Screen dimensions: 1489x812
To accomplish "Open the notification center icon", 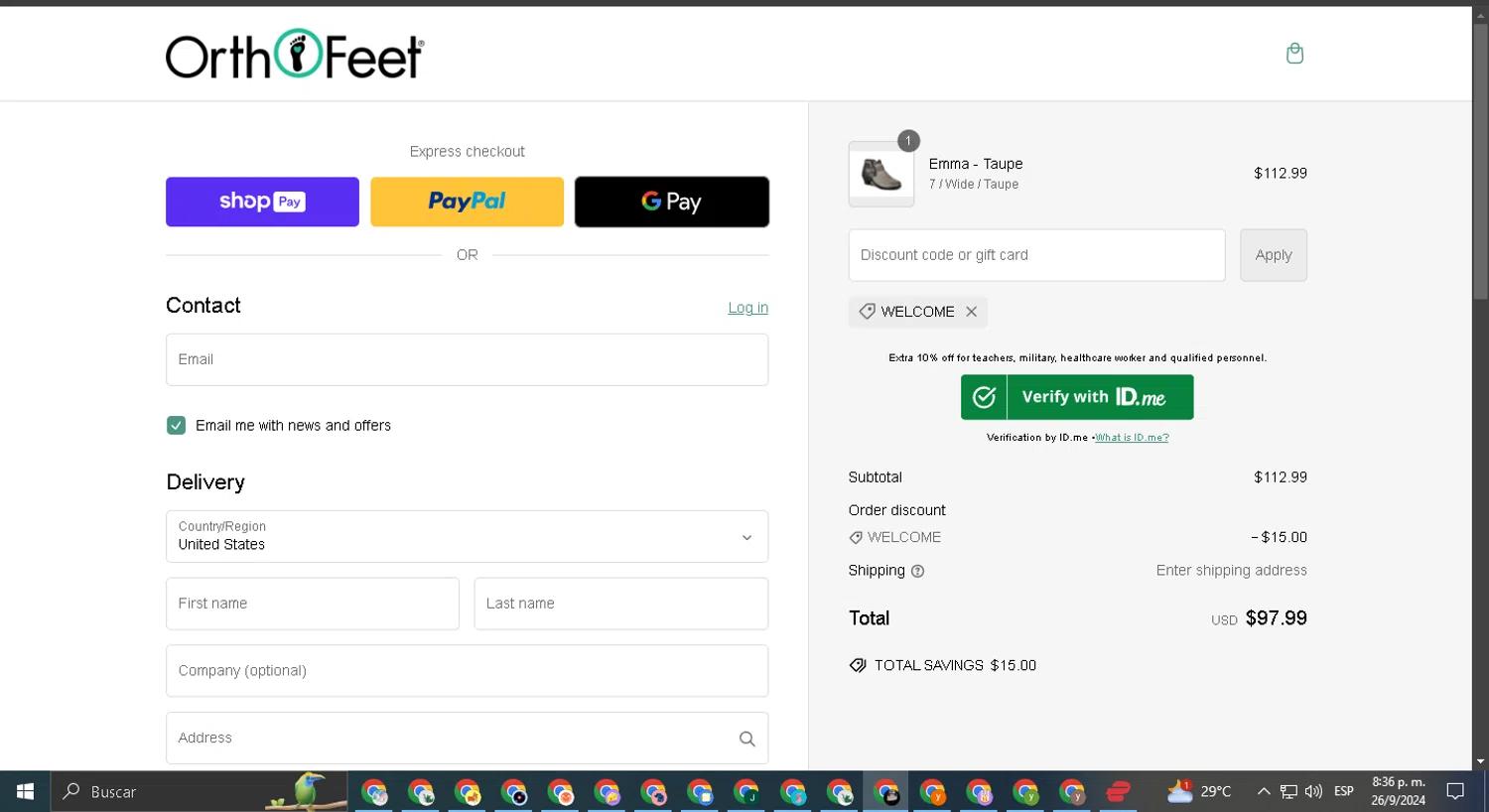I will tap(1455, 791).
